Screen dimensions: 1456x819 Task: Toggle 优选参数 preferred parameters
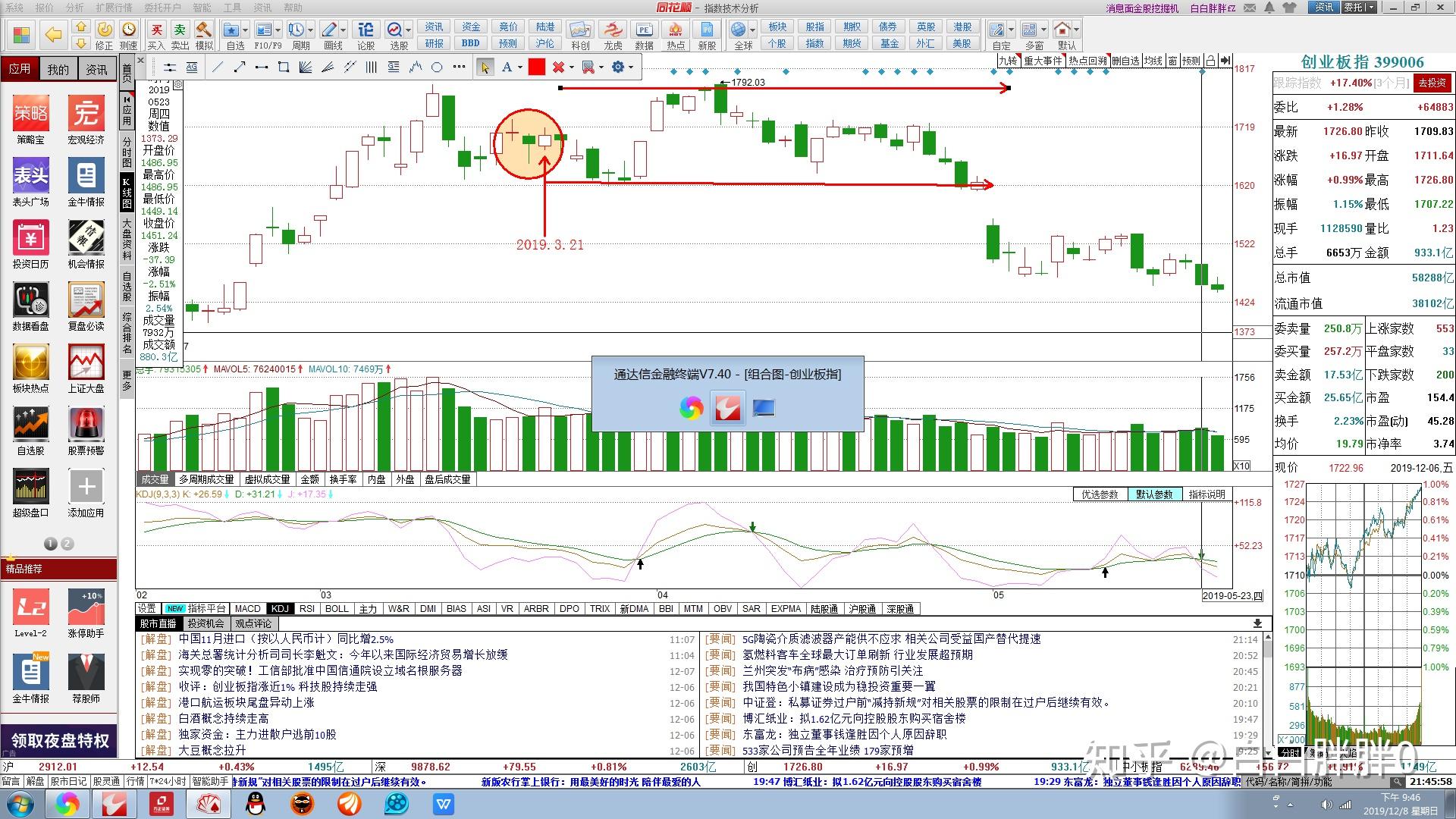point(1100,494)
